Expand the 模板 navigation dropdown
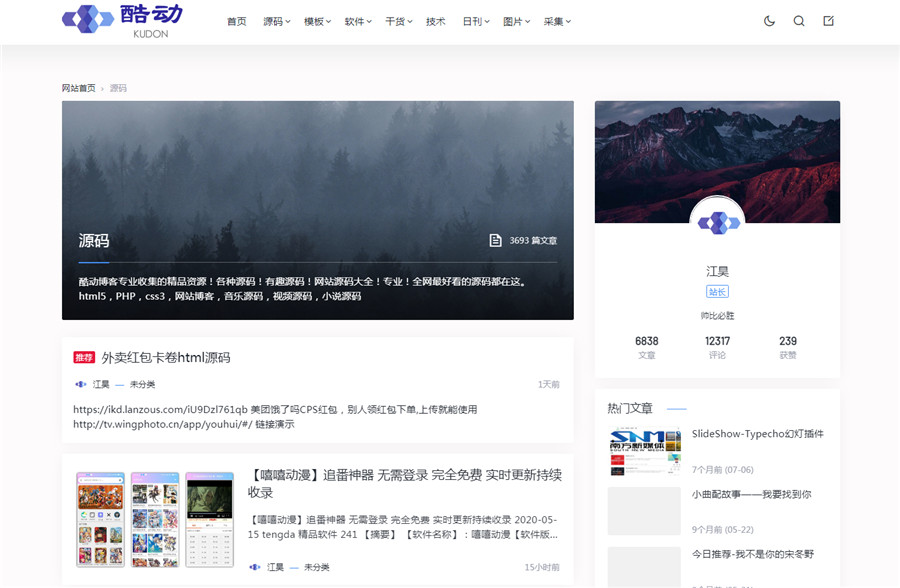 317,21
